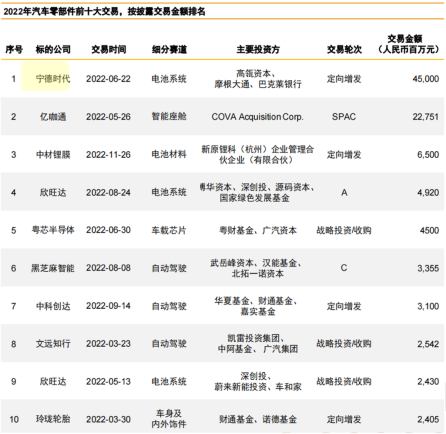Select the table title heading text

tap(104, 12)
